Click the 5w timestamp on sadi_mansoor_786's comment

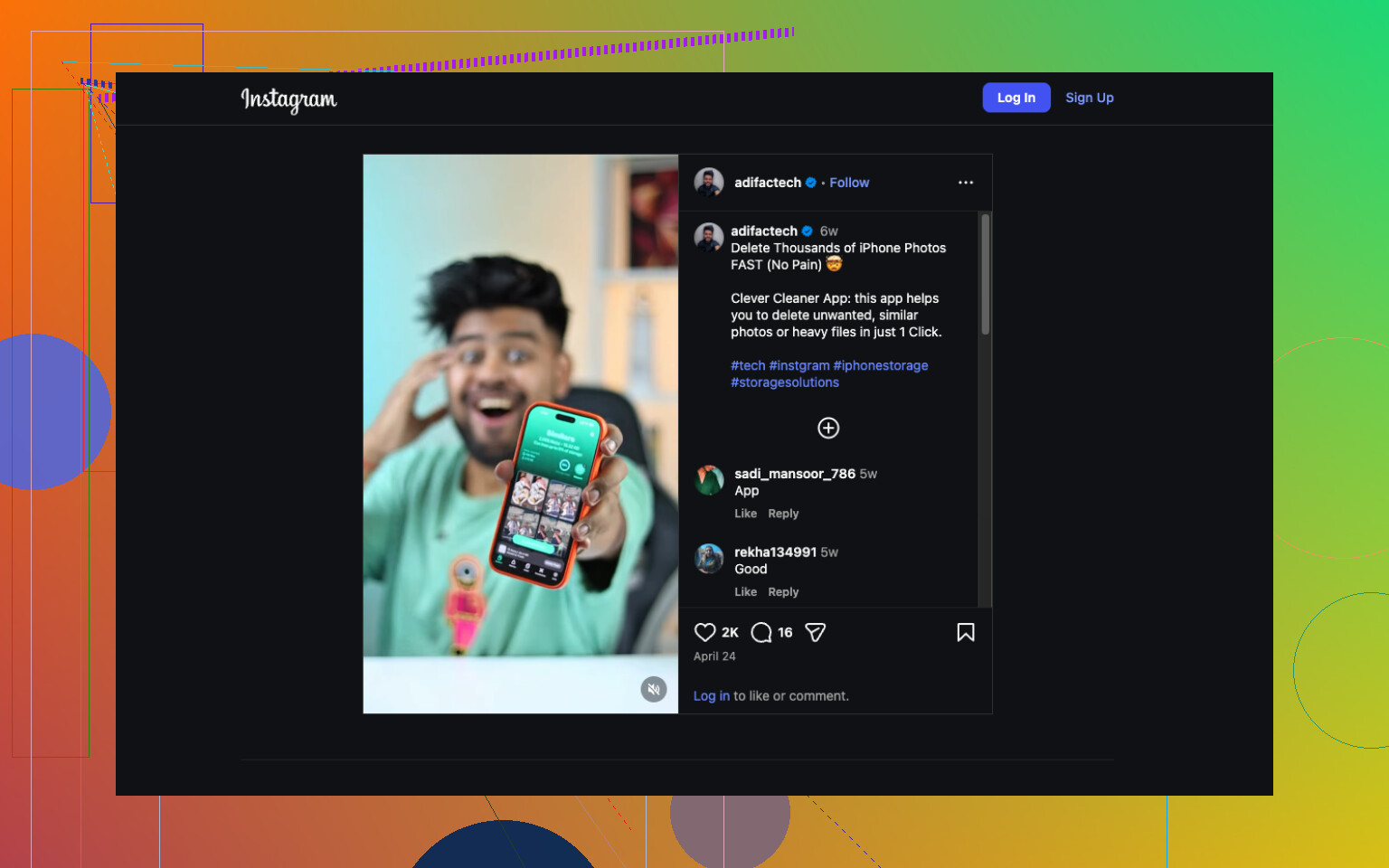point(868,474)
